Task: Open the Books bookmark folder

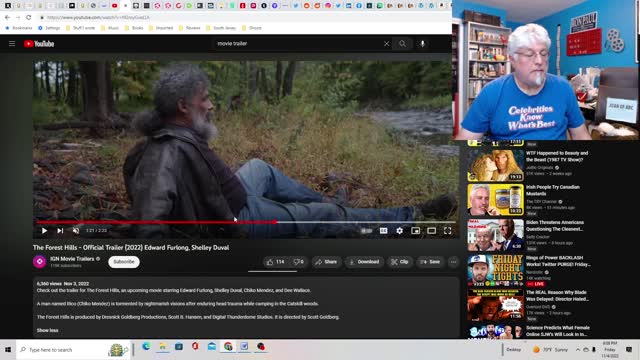Action: [x=134, y=28]
